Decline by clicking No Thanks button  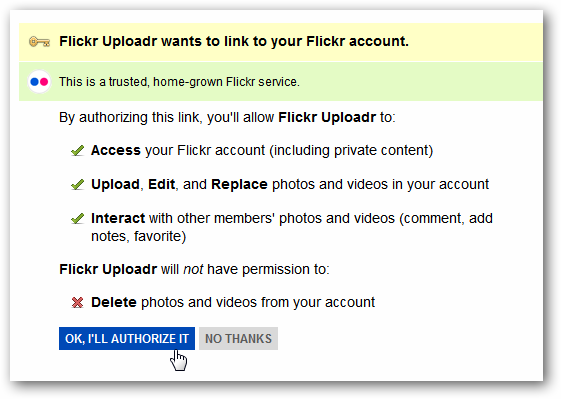(238, 339)
